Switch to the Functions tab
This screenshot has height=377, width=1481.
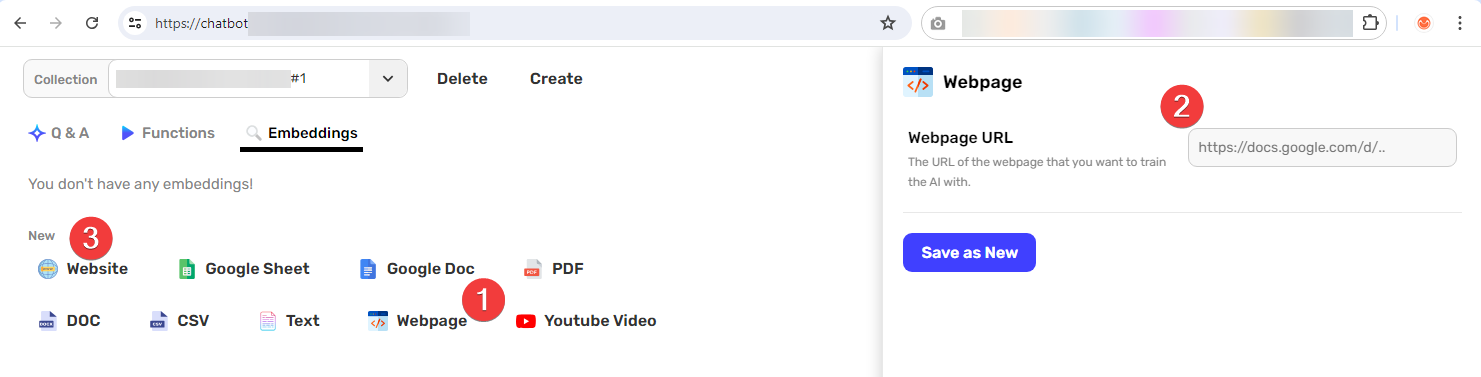coord(167,133)
